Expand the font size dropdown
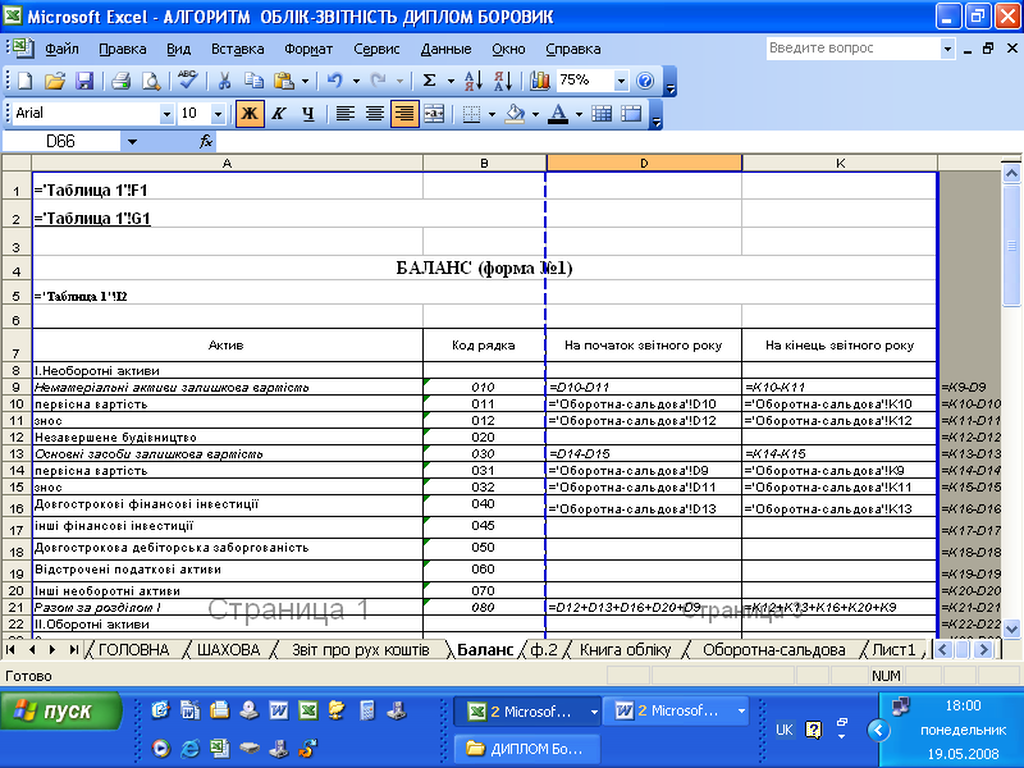1024x768 pixels. point(218,114)
